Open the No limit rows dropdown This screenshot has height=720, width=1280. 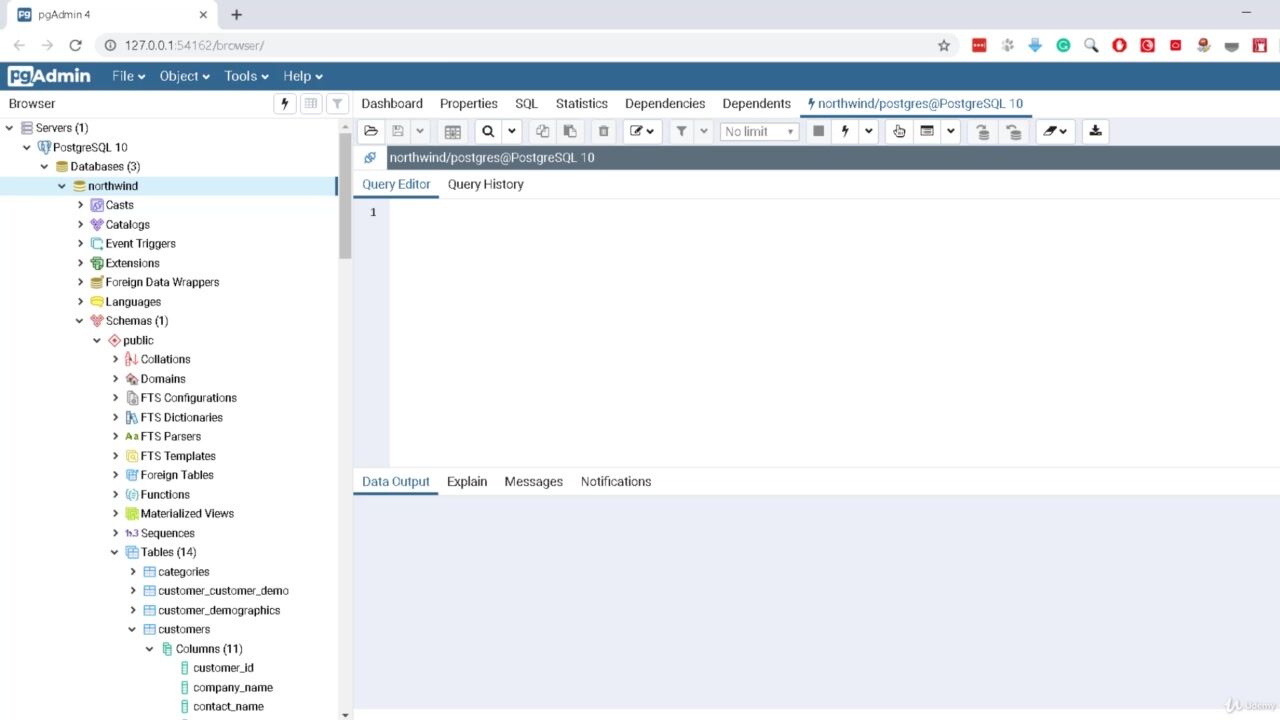pos(759,131)
